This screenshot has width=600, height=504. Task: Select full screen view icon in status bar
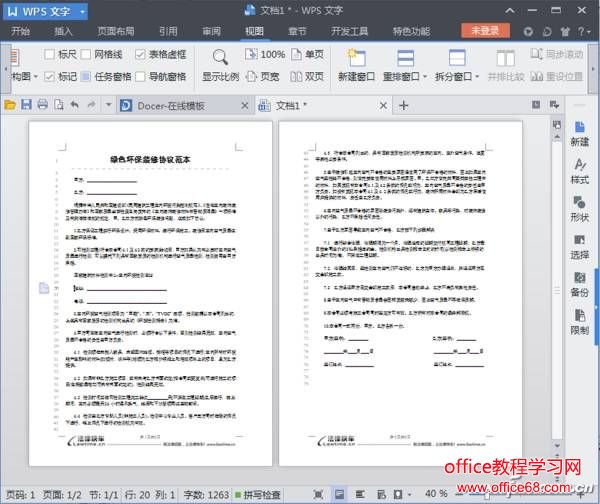(318, 494)
